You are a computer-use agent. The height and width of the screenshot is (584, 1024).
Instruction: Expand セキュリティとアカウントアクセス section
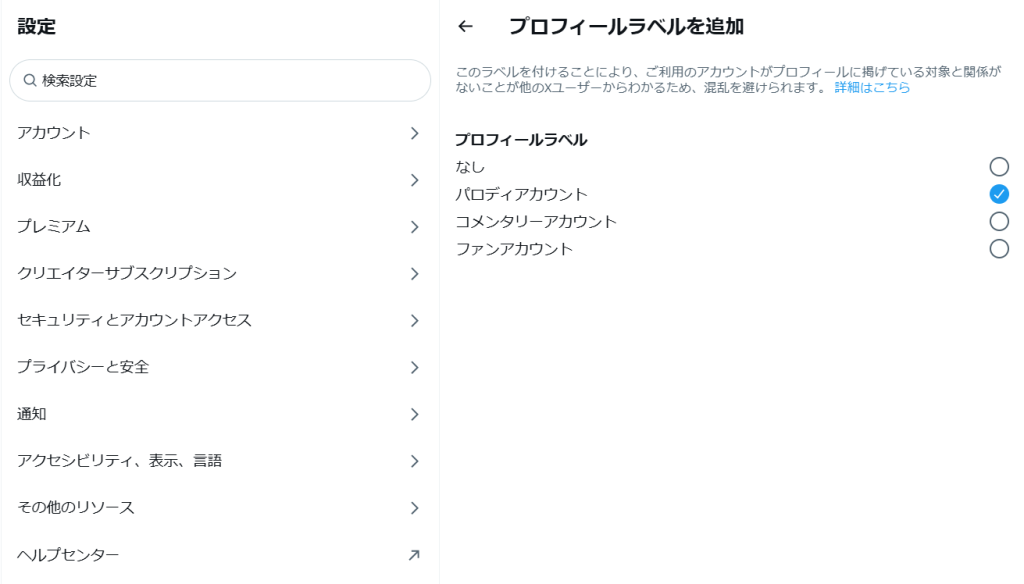click(x=219, y=321)
